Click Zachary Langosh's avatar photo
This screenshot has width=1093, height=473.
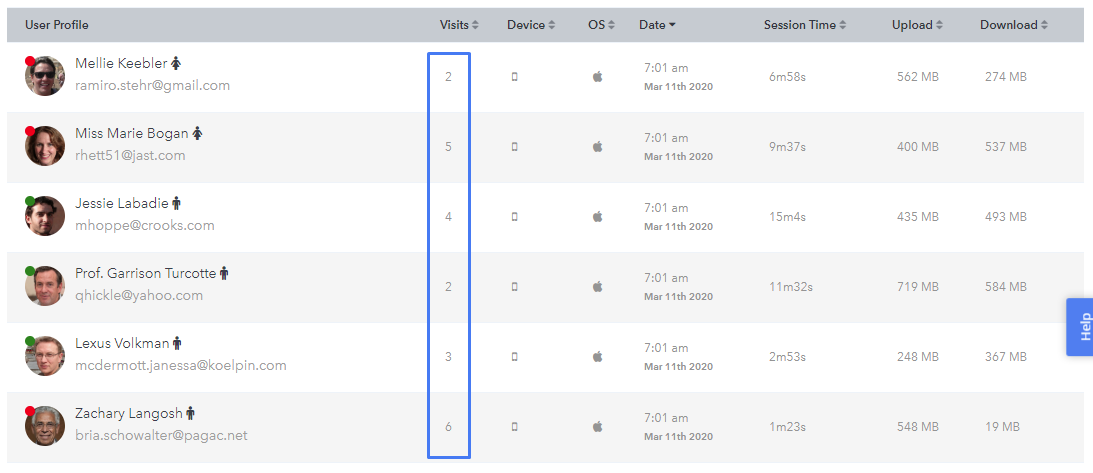(45, 426)
